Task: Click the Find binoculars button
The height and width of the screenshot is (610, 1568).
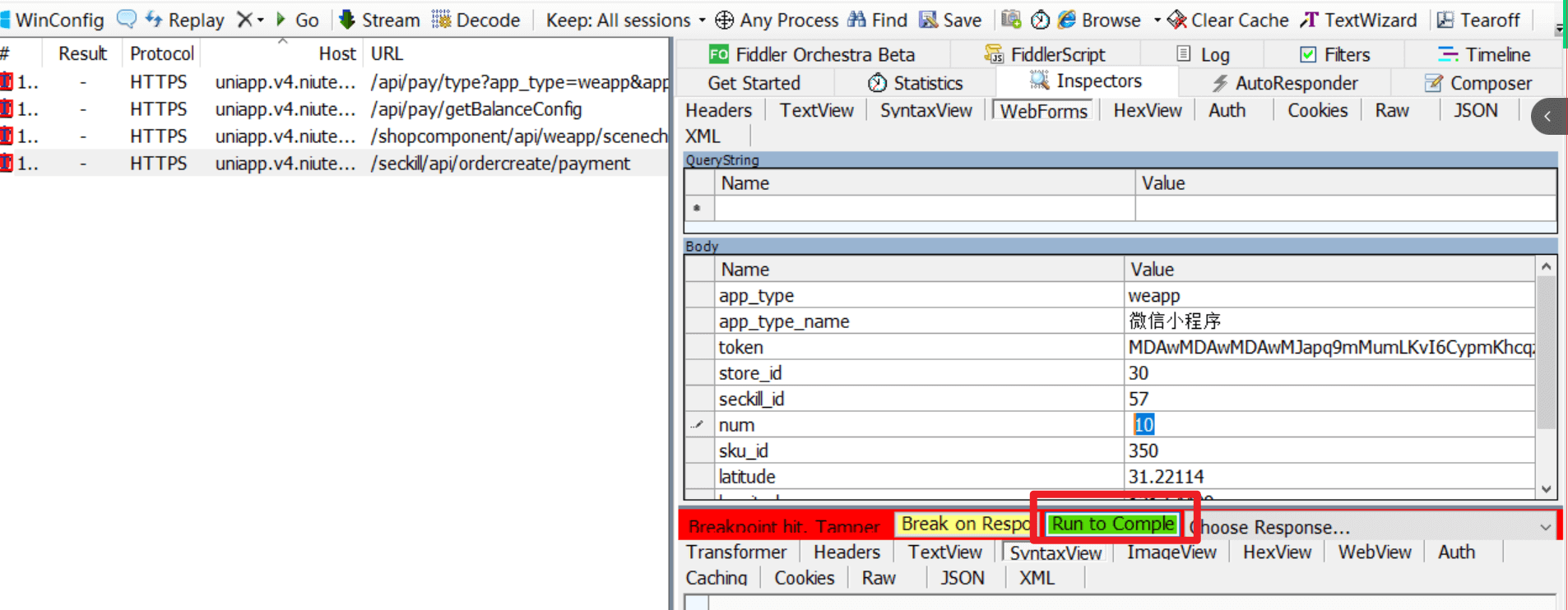Action: pos(877,20)
